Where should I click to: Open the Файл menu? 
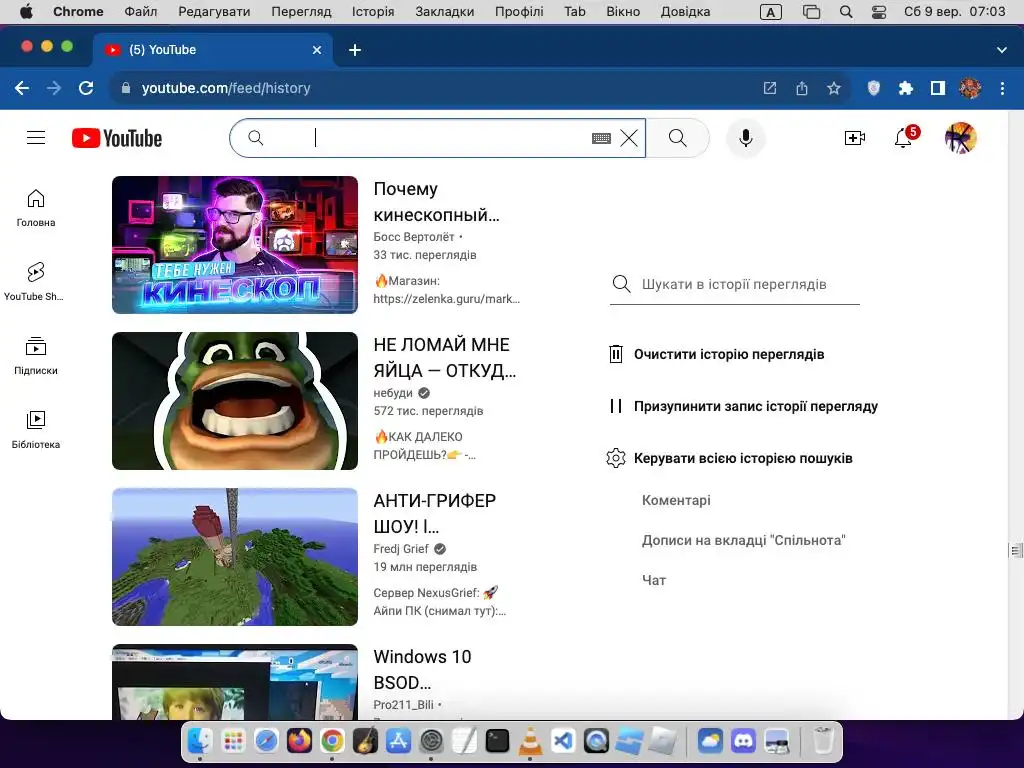point(140,12)
